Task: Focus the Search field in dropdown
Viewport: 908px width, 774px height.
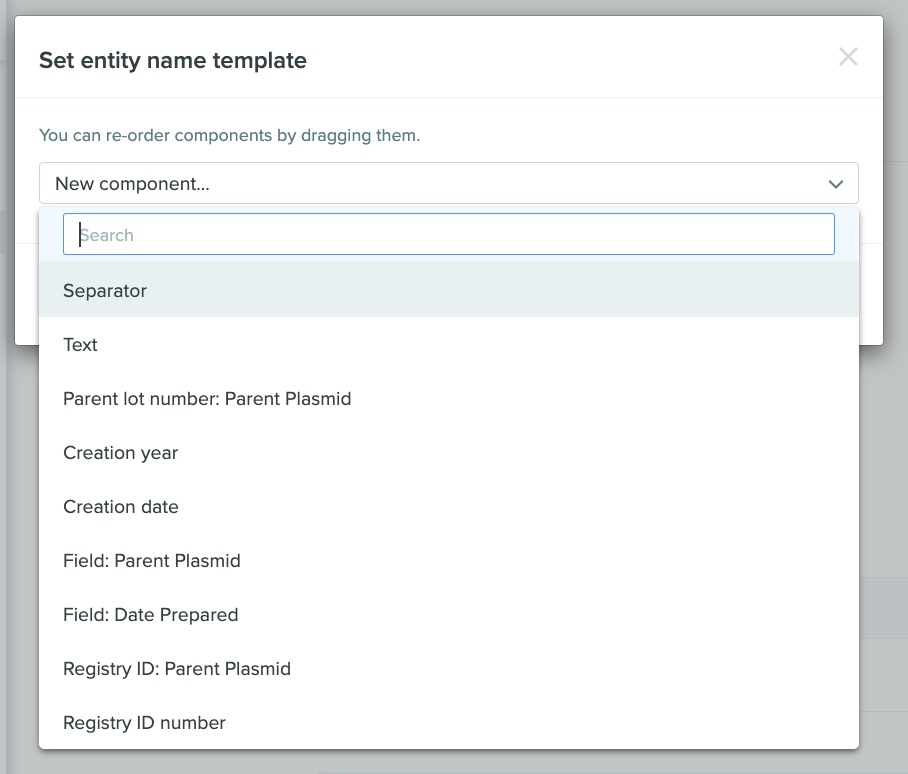Action: click(x=449, y=234)
